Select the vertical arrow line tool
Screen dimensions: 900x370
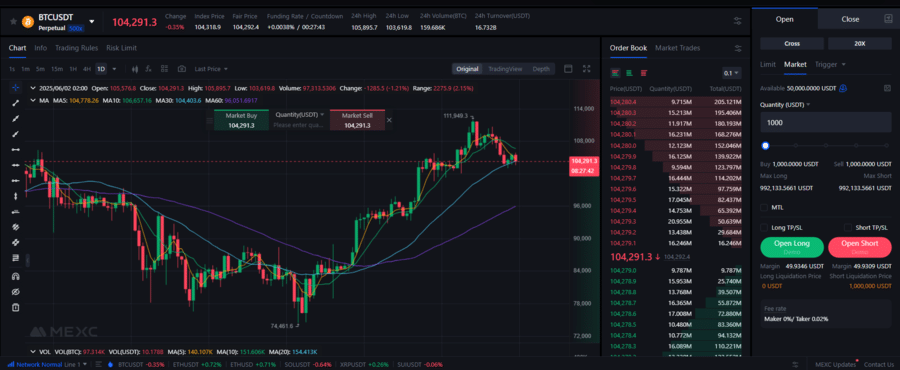click(x=15, y=196)
